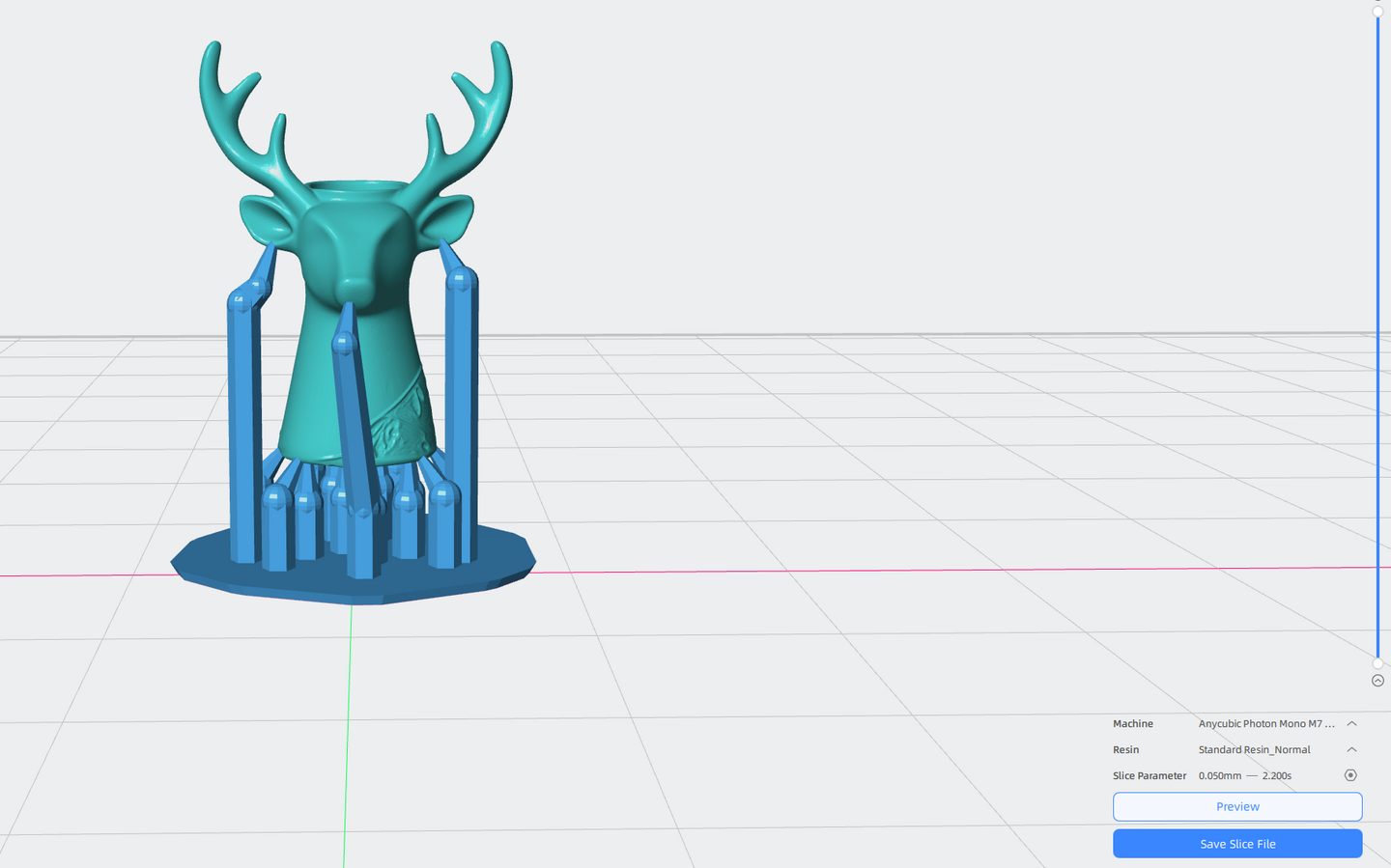
Task: Click the deer's right antler
Action: pos(473,116)
